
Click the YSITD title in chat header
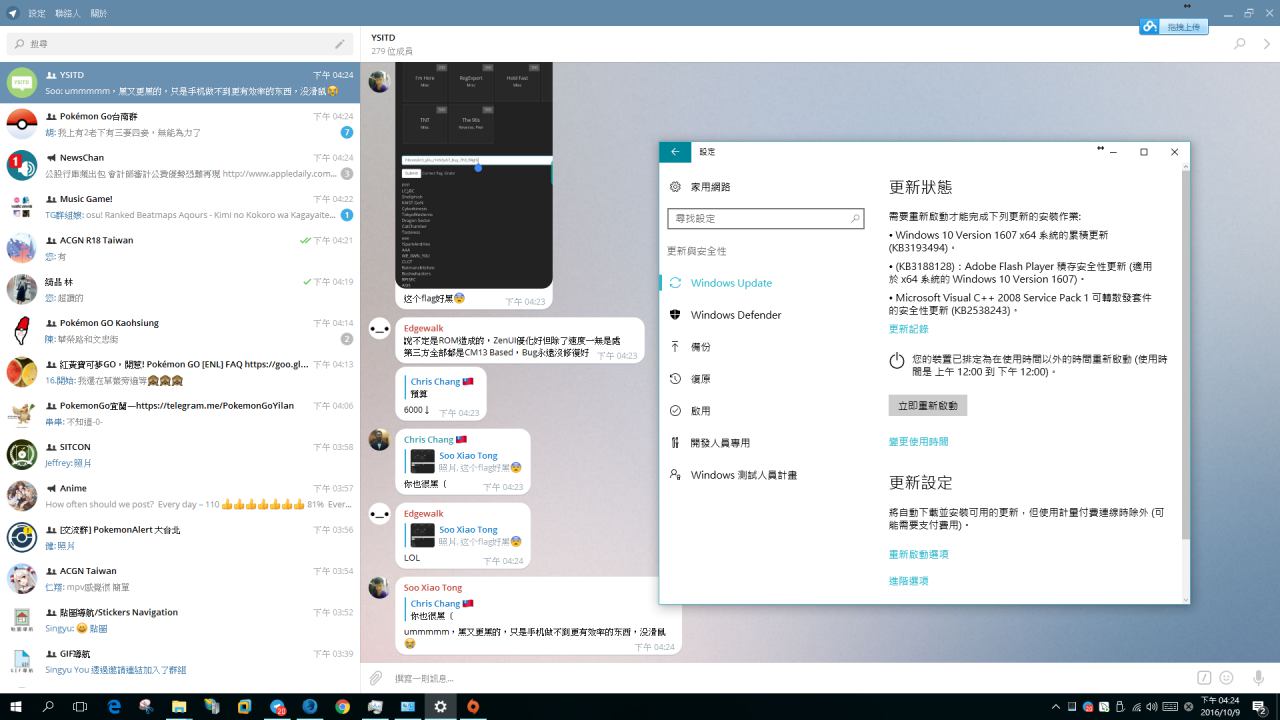(x=381, y=38)
